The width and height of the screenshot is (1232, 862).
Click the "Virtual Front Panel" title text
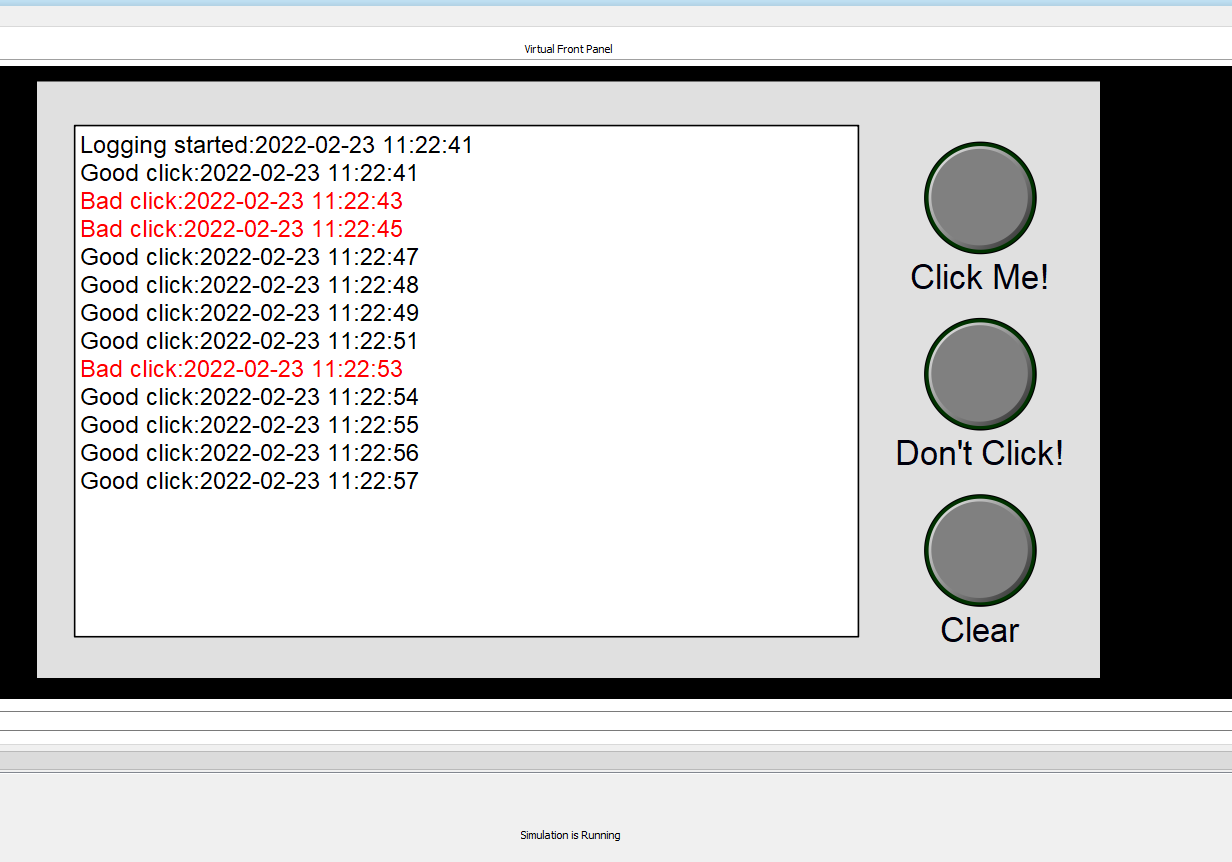point(568,48)
